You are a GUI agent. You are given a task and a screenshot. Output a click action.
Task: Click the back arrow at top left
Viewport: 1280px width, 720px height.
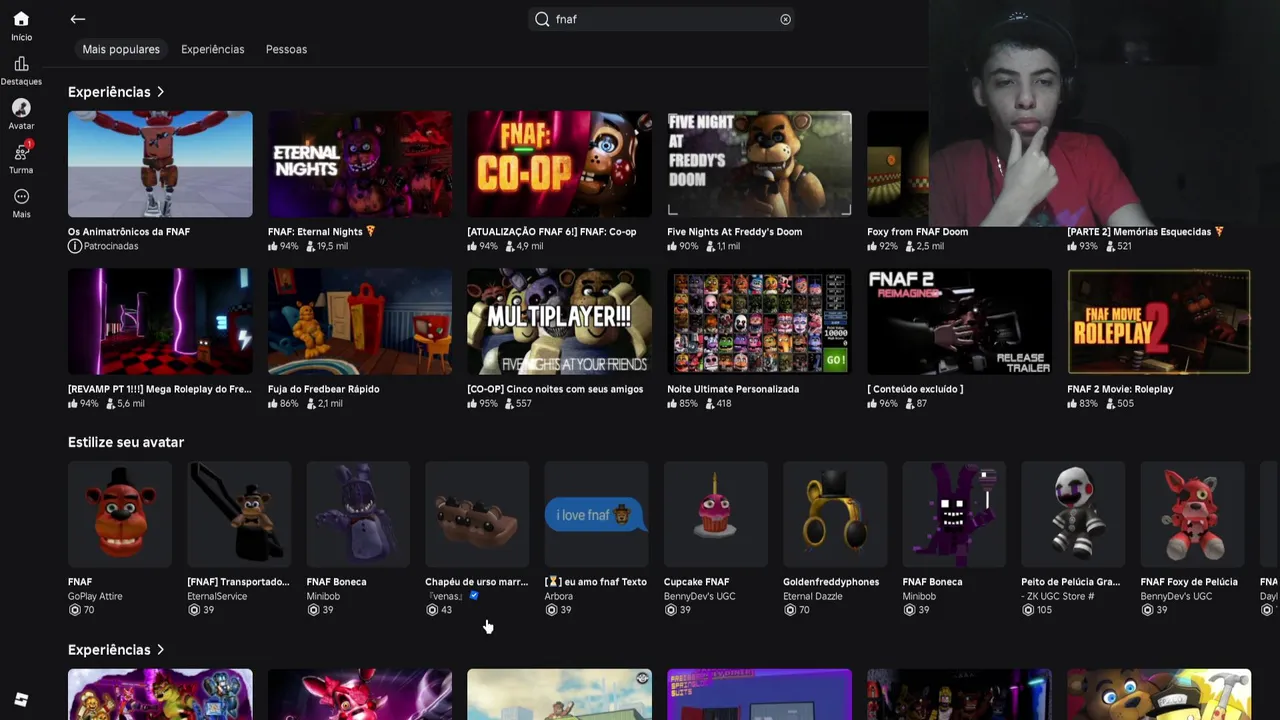(x=77, y=19)
